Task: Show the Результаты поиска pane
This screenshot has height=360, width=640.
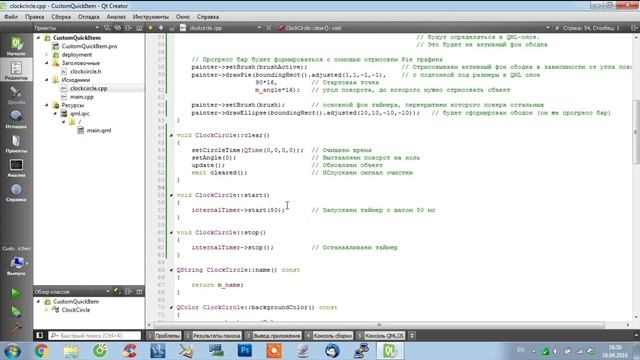Action: tap(213, 336)
